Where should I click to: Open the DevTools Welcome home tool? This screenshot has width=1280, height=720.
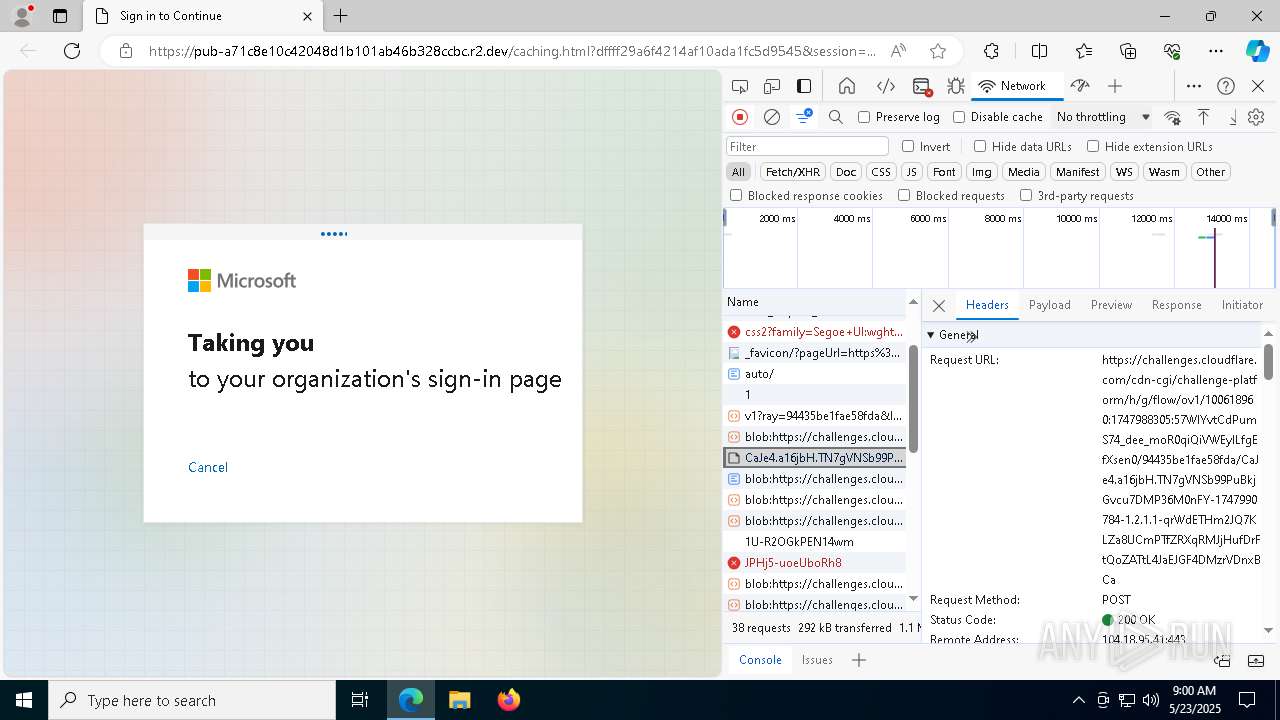coord(847,86)
